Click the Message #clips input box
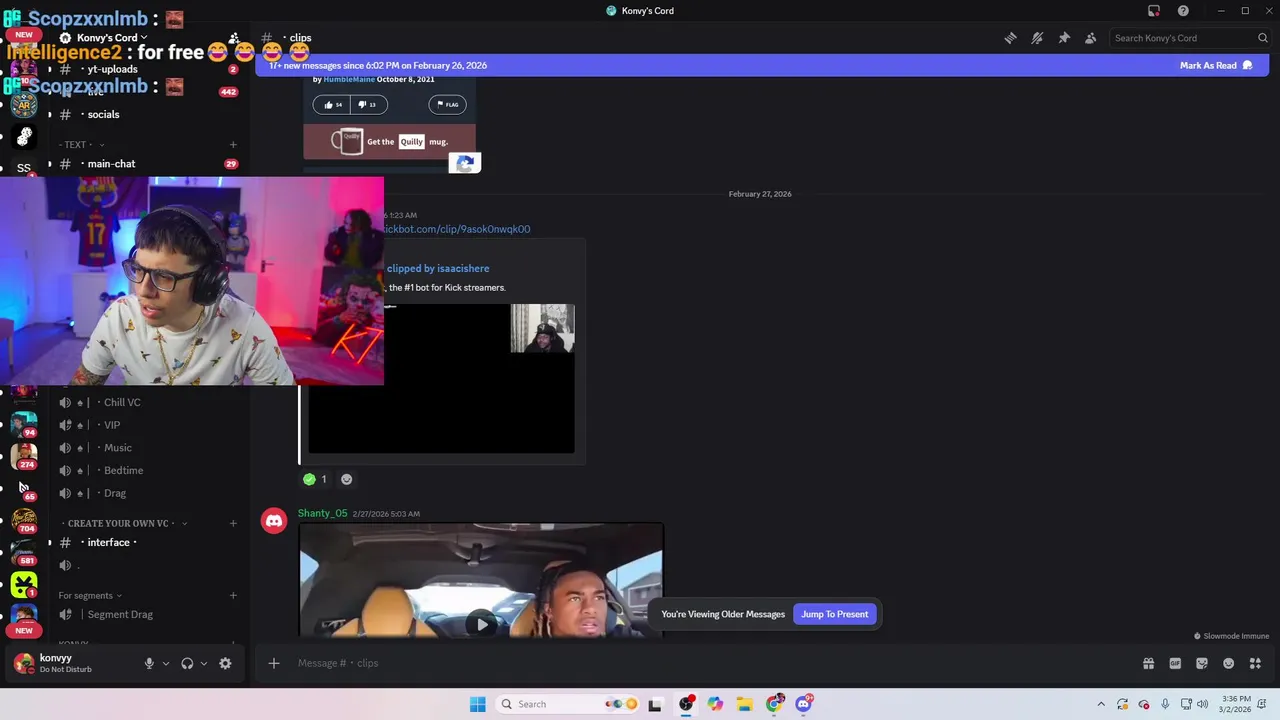 click(700, 663)
